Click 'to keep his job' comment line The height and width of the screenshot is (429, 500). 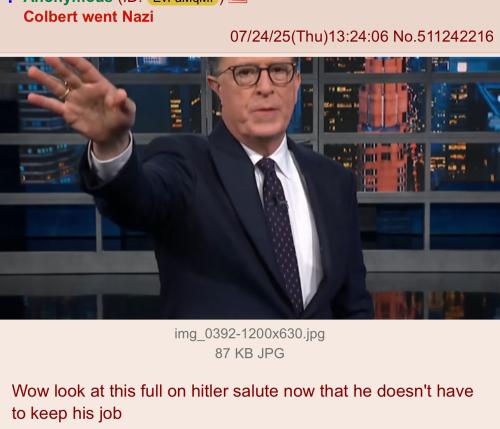tap(67, 413)
